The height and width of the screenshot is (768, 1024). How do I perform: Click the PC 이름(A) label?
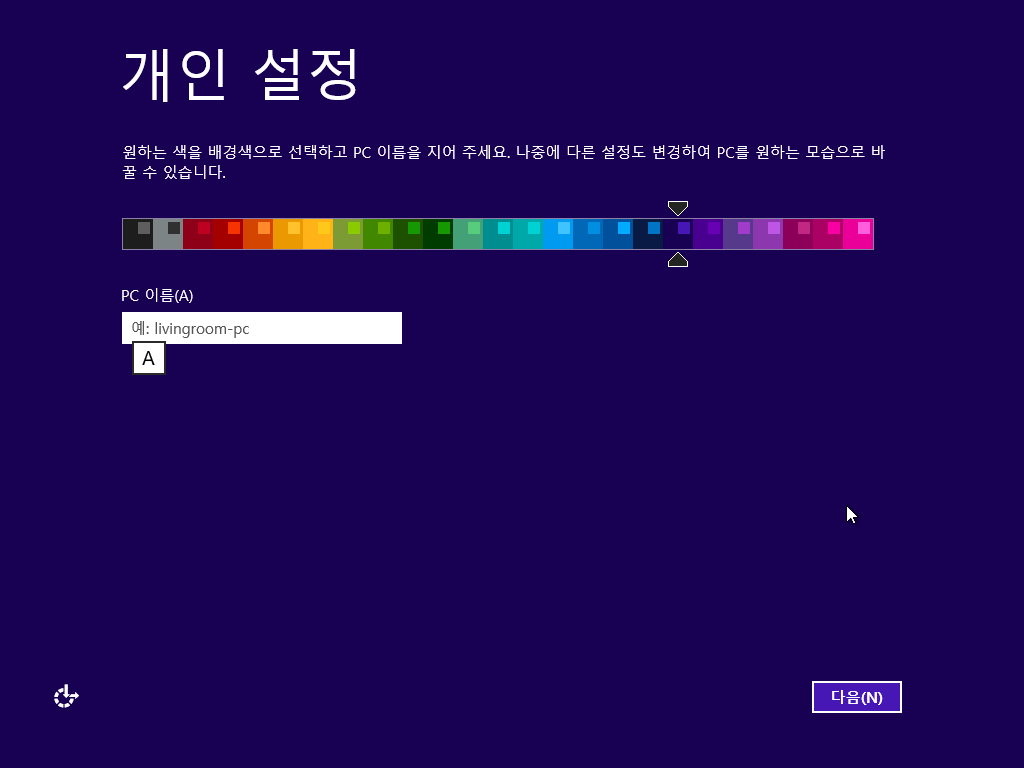(157, 295)
